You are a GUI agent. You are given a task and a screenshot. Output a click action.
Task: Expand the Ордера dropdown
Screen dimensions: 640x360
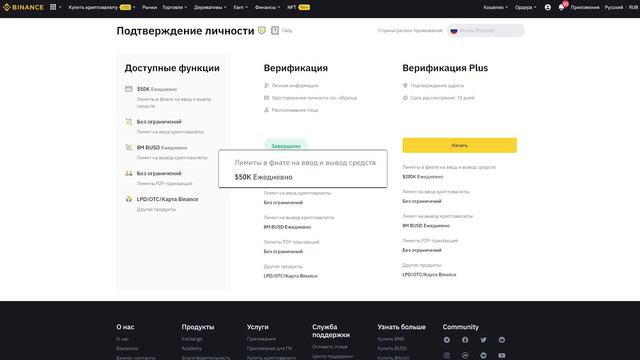click(525, 7)
